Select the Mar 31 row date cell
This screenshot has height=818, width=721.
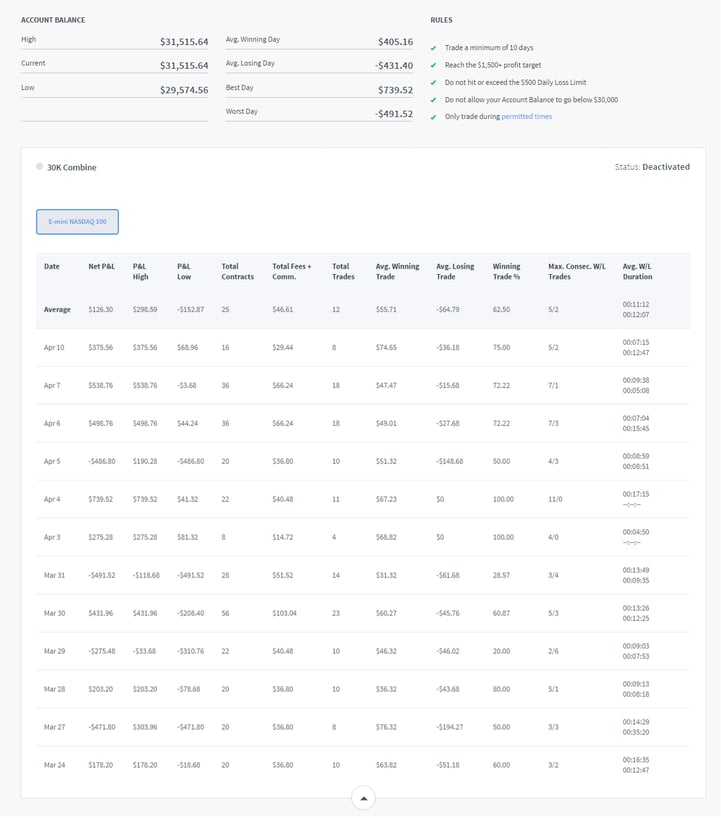54,575
